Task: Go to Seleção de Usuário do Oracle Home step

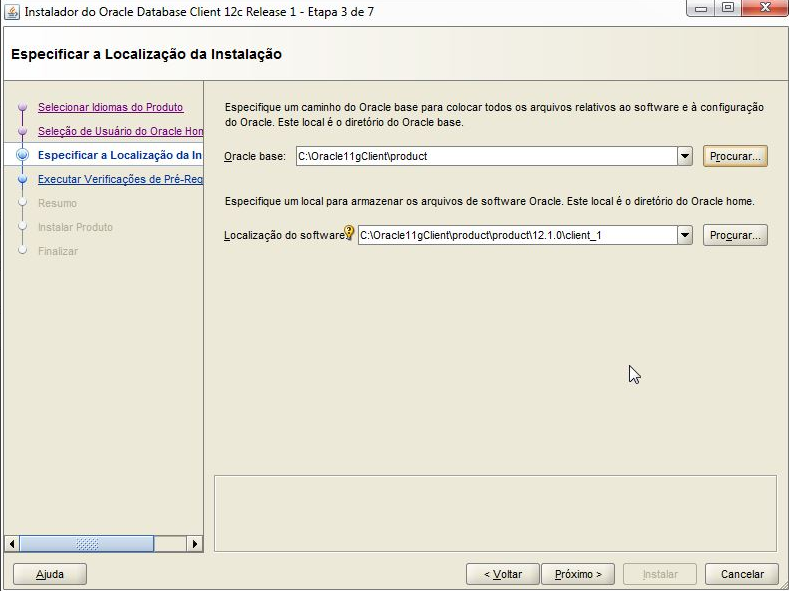Action: [120, 131]
